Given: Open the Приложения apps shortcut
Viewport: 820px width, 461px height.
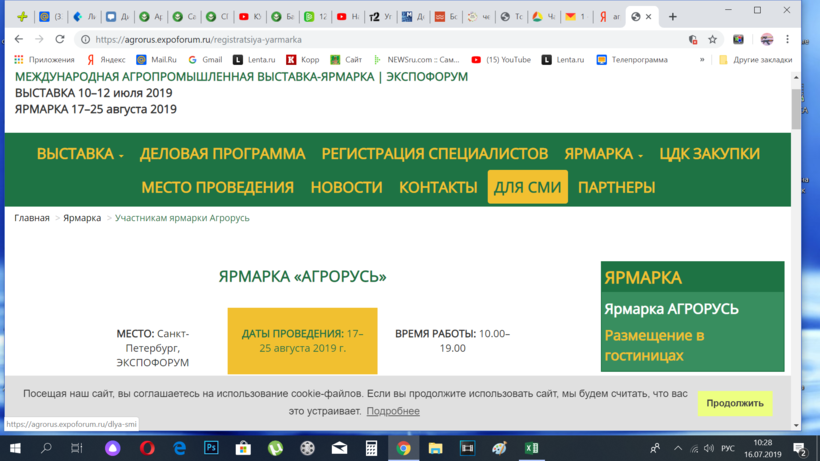Looking at the screenshot, I should (44, 60).
